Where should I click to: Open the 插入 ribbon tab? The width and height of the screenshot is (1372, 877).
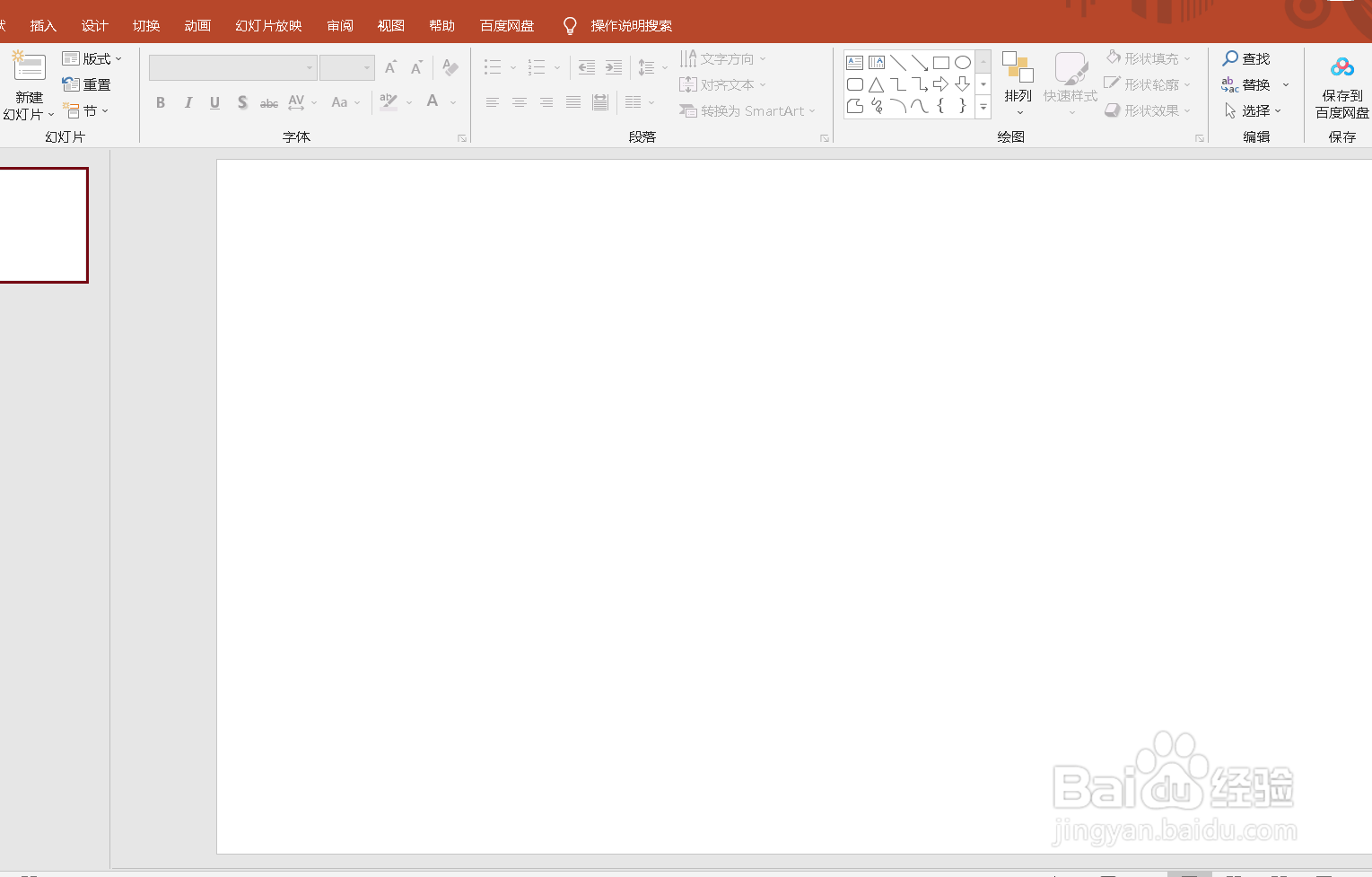43,25
